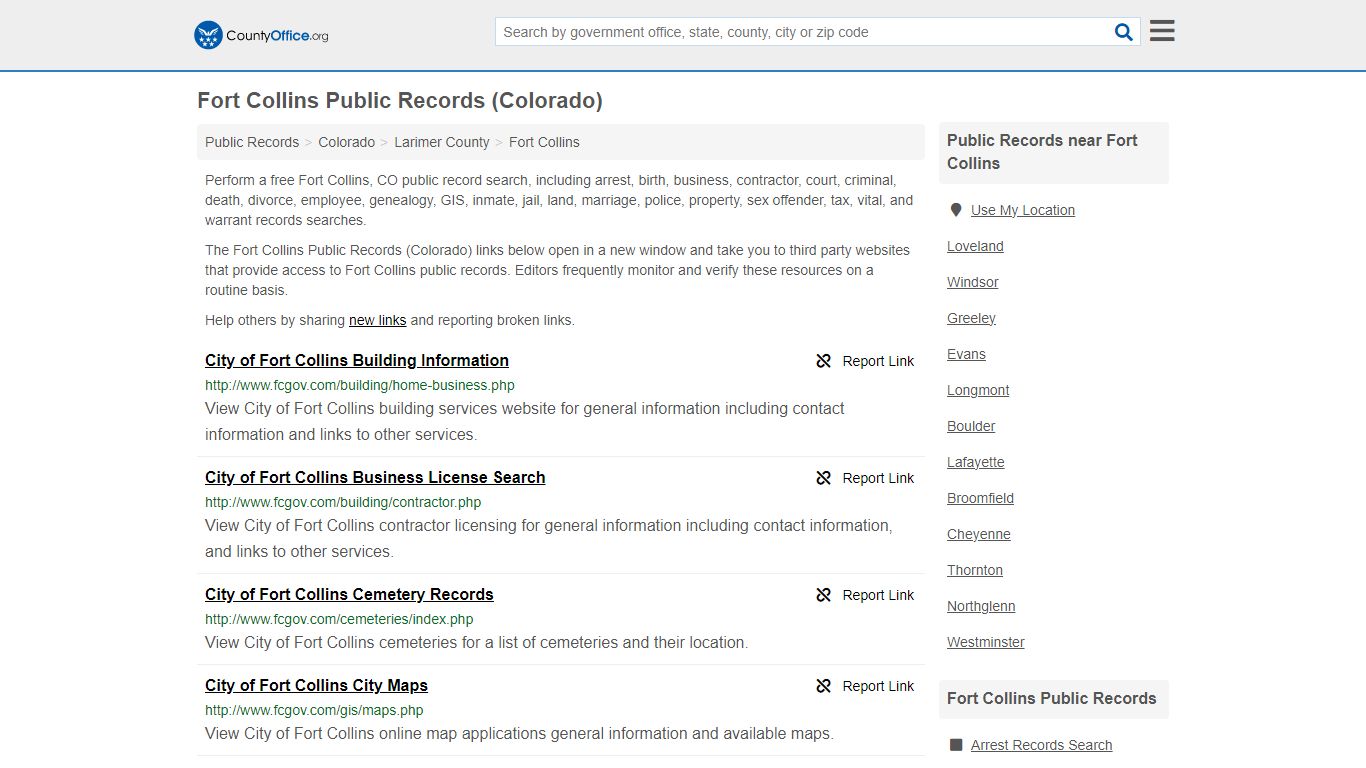Click broken-link icon for Cemetery Records
This screenshot has width=1366, height=768.
824,595
